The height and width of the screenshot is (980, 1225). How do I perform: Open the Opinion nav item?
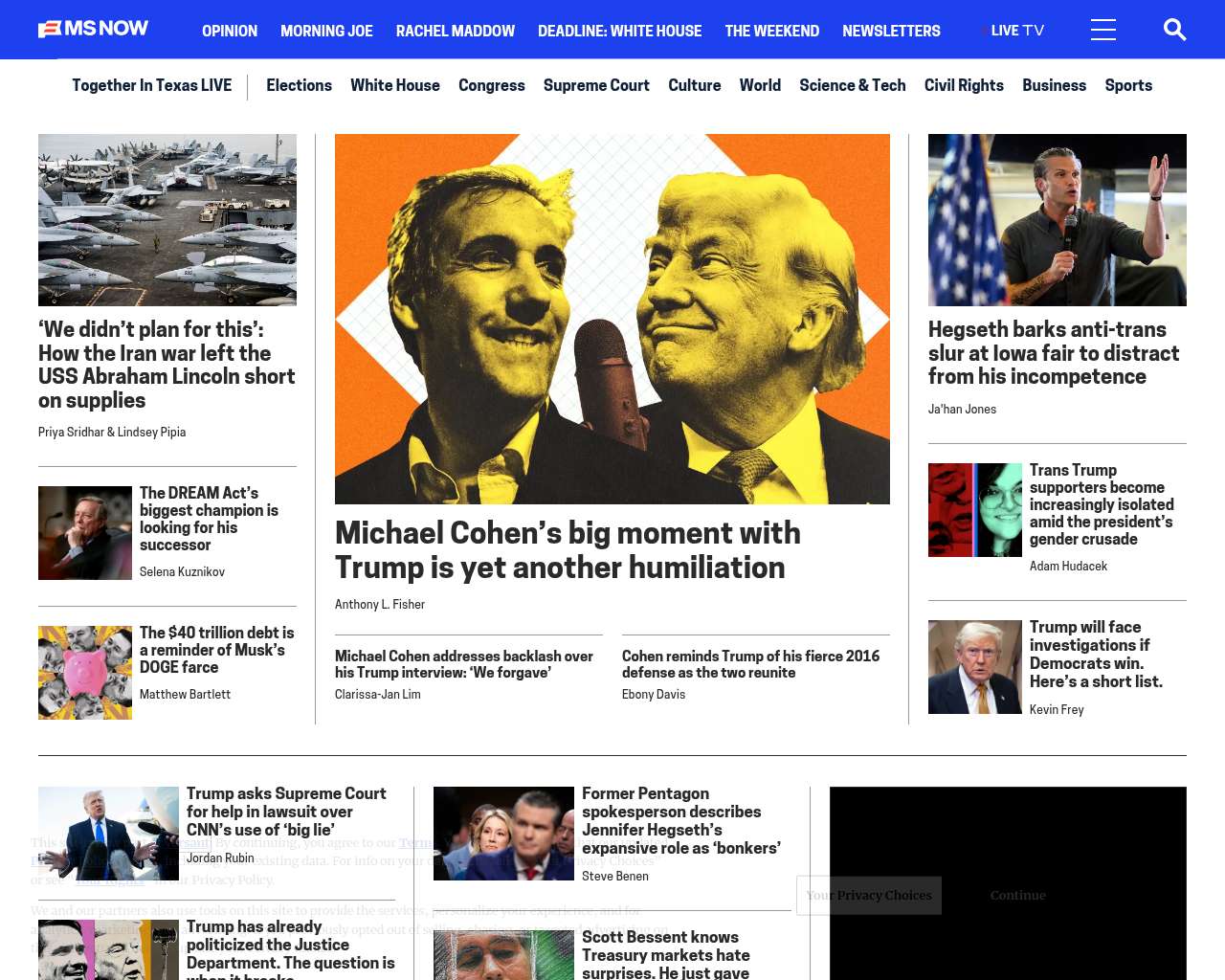coord(230,31)
